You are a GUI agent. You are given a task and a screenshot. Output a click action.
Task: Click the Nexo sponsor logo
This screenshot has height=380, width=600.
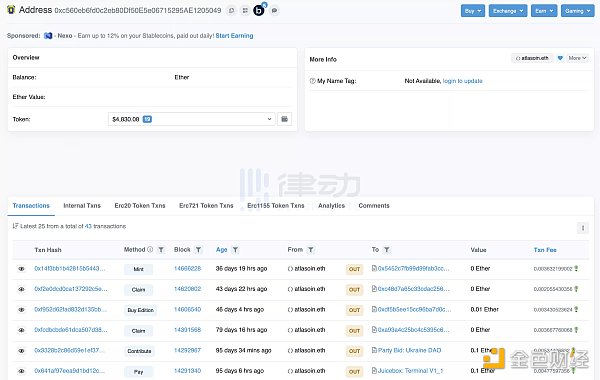coord(48,36)
